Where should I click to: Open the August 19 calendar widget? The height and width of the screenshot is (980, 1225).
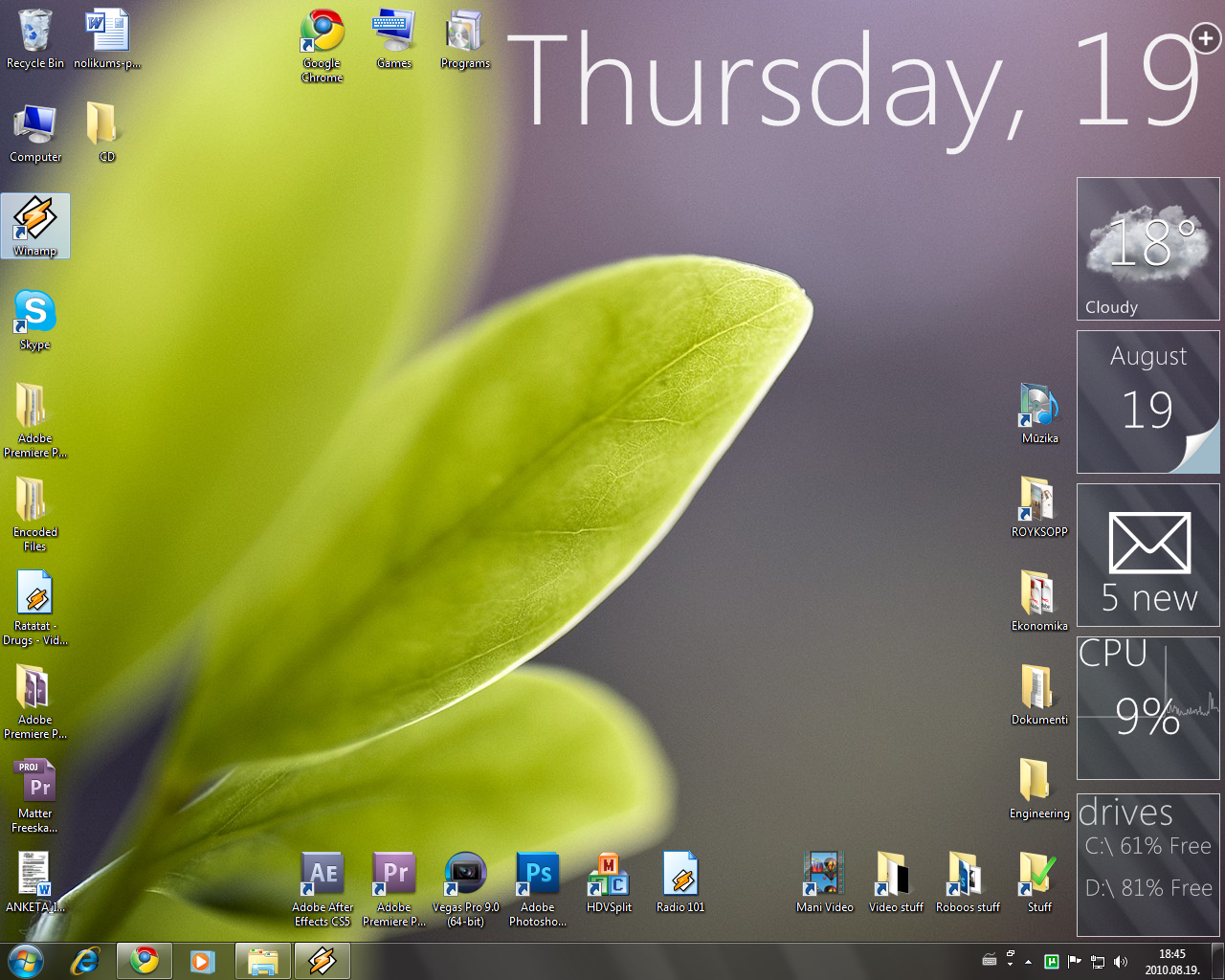point(1148,402)
